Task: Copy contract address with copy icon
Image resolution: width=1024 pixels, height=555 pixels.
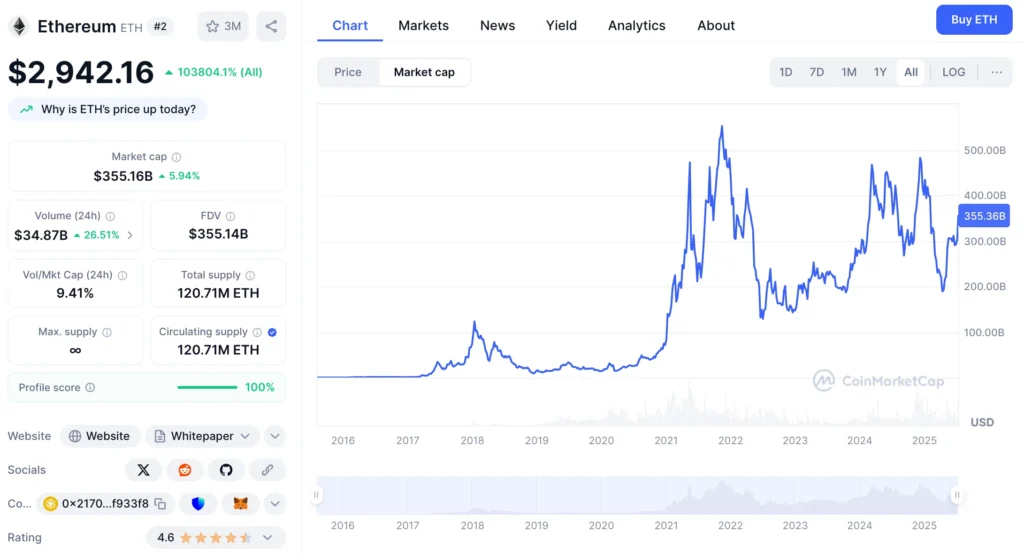Action: (160, 504)
